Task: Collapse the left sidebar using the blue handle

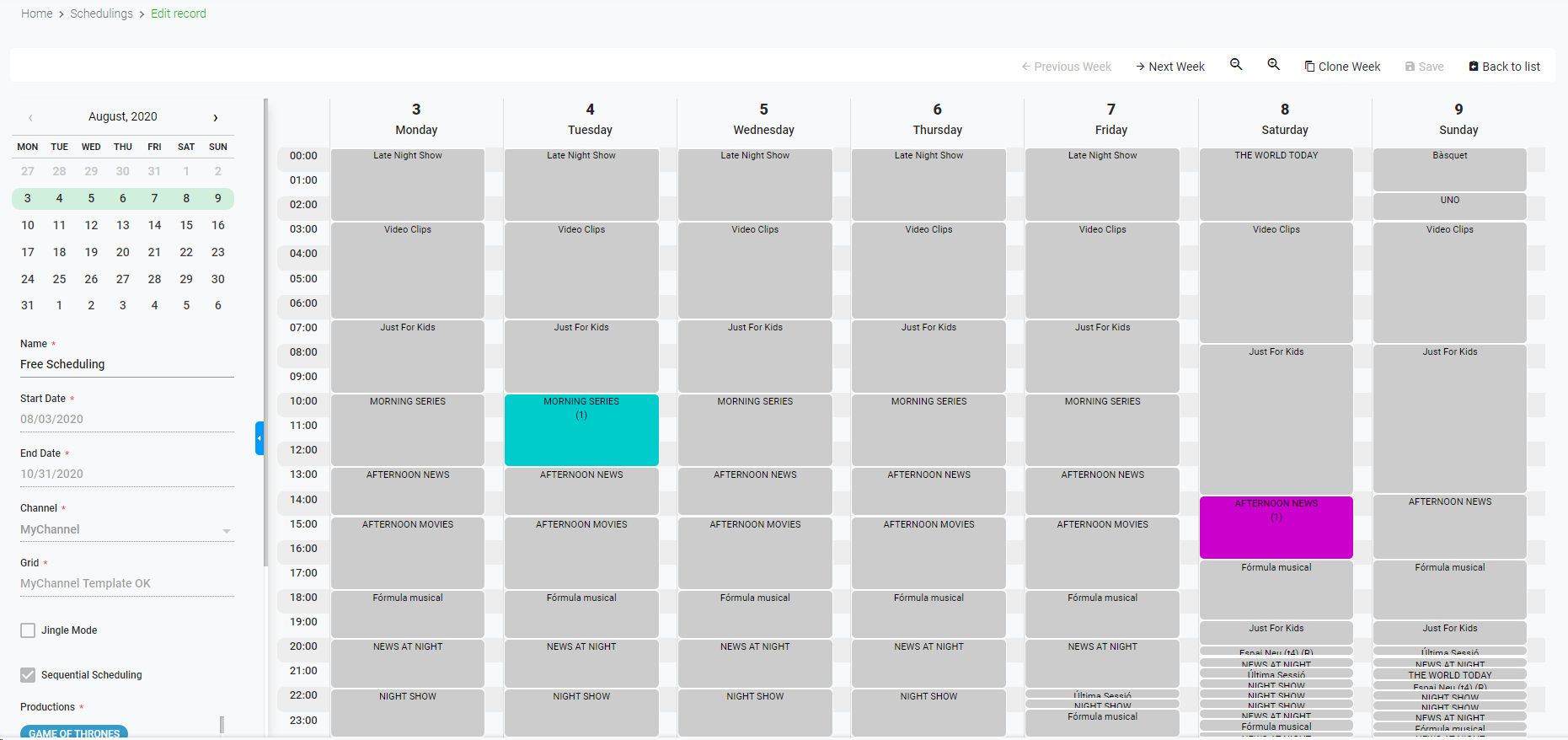Action: 260,438
